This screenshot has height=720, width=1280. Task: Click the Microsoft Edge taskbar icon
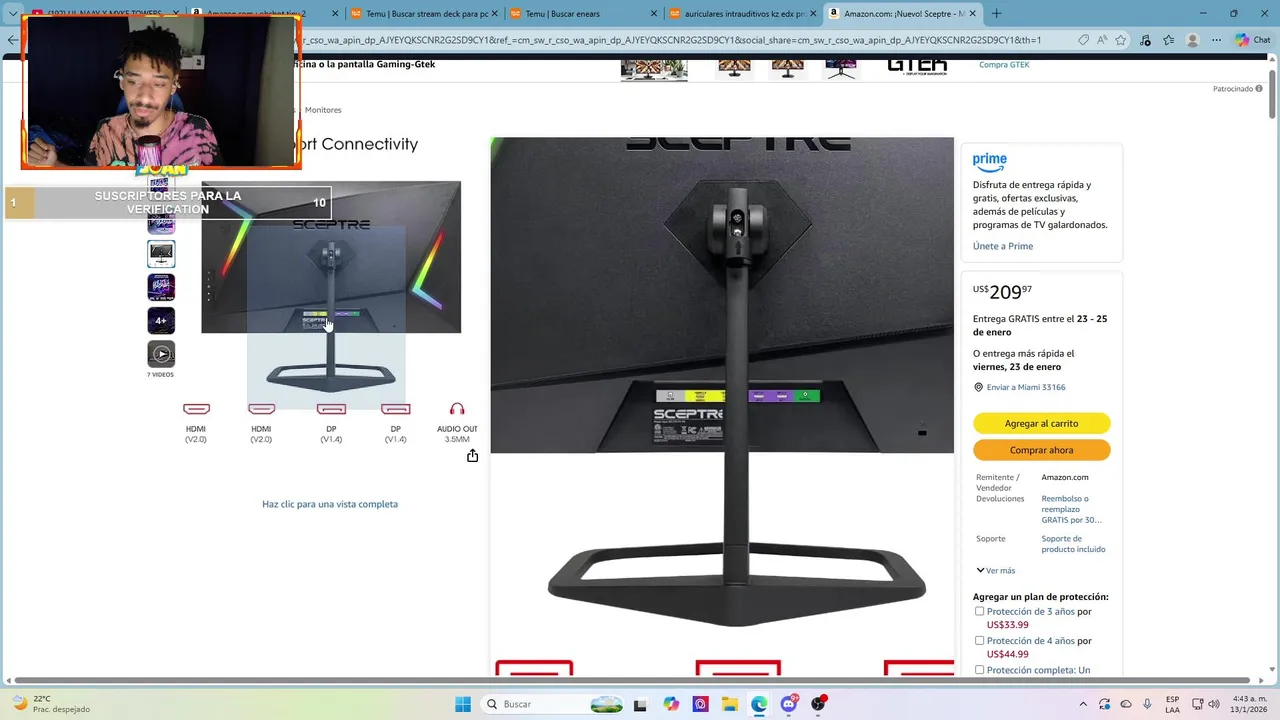pos(759,704)
